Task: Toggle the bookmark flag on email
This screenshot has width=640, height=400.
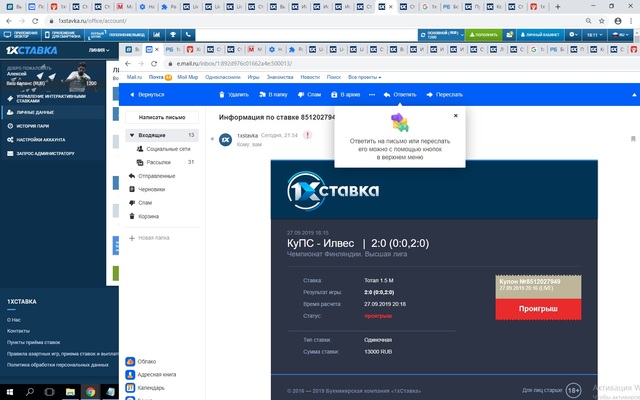Action: coord(633,139)
